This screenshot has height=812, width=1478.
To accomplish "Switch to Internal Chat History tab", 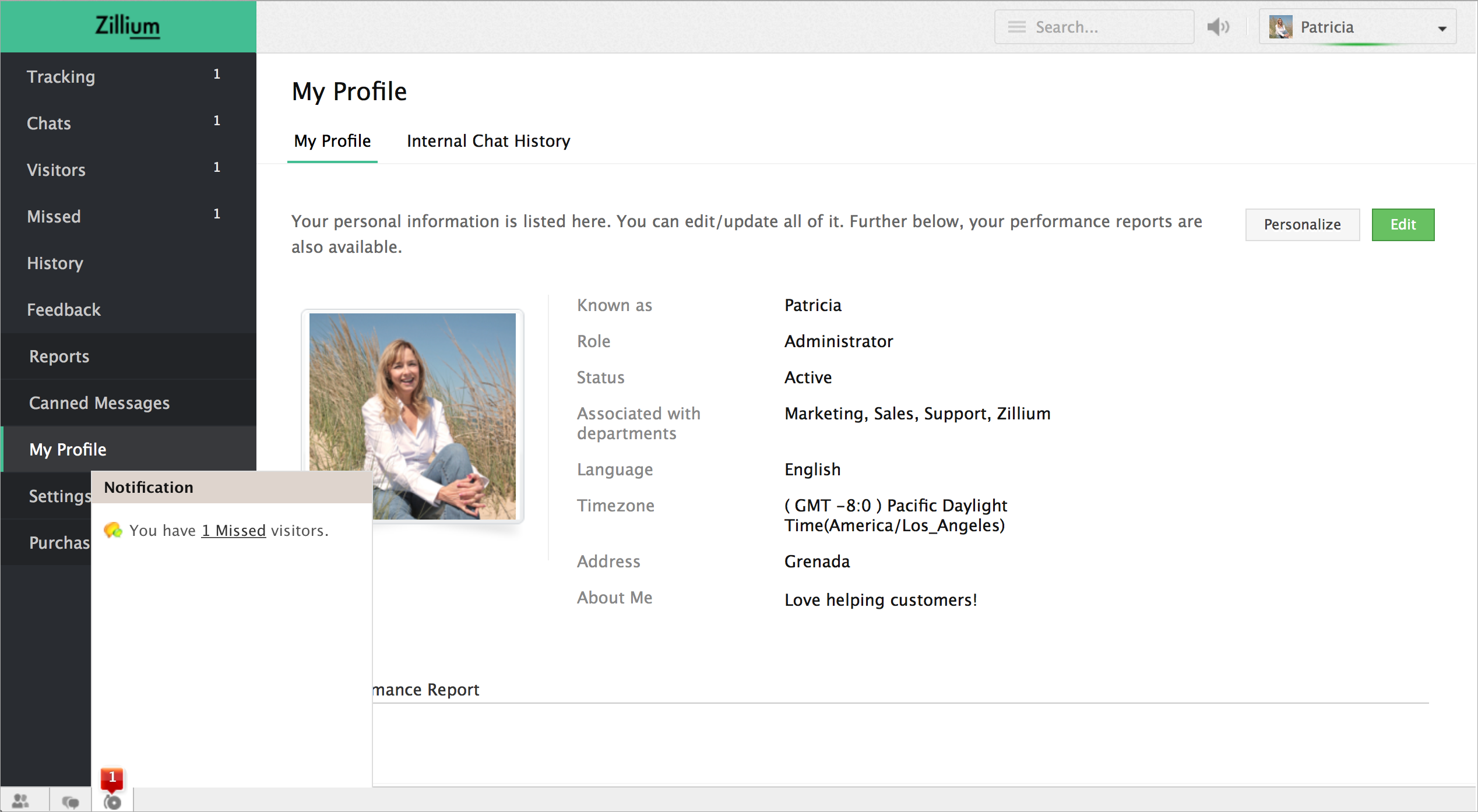I will coord(488,141).
